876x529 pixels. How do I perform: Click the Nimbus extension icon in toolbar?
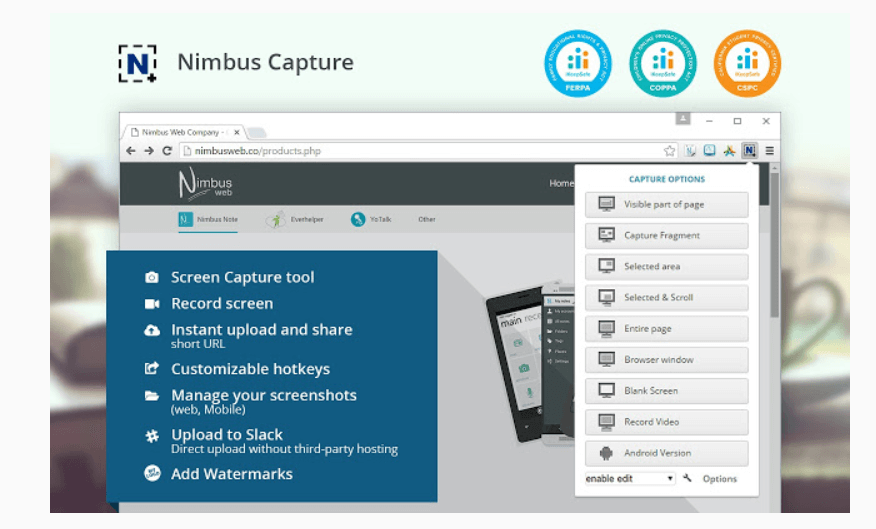point(749,151)
